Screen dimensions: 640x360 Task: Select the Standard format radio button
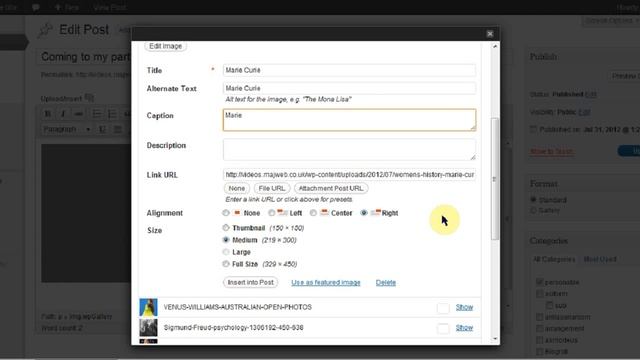pos(533,200)
